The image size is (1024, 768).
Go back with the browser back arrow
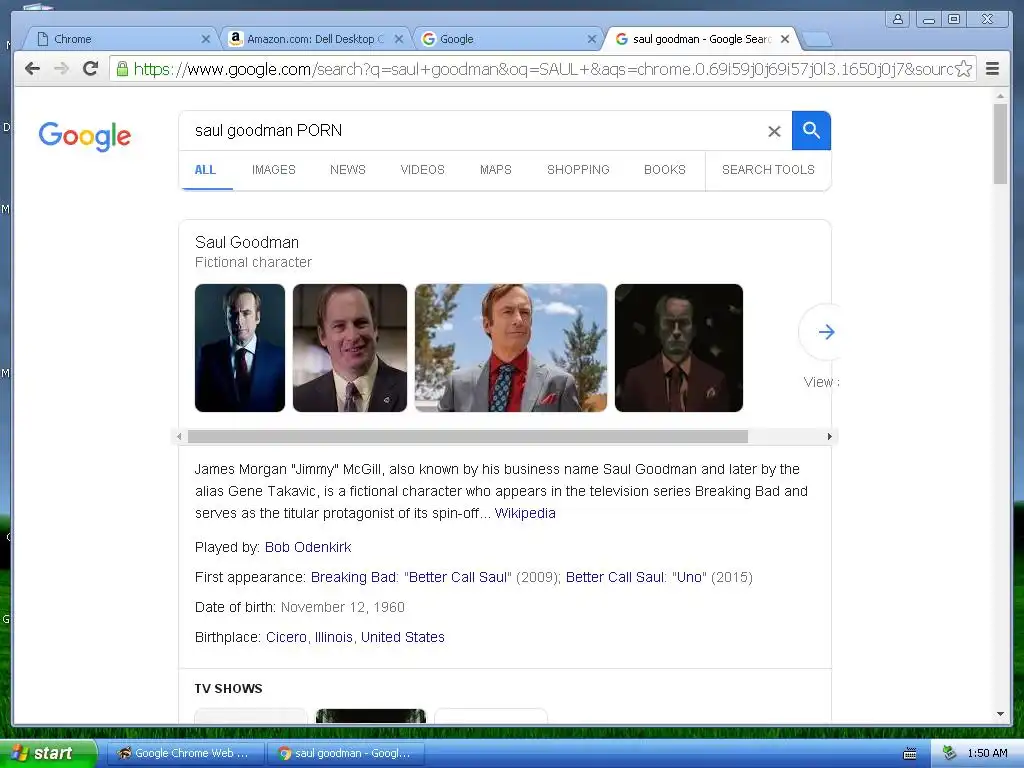[32, 69]
